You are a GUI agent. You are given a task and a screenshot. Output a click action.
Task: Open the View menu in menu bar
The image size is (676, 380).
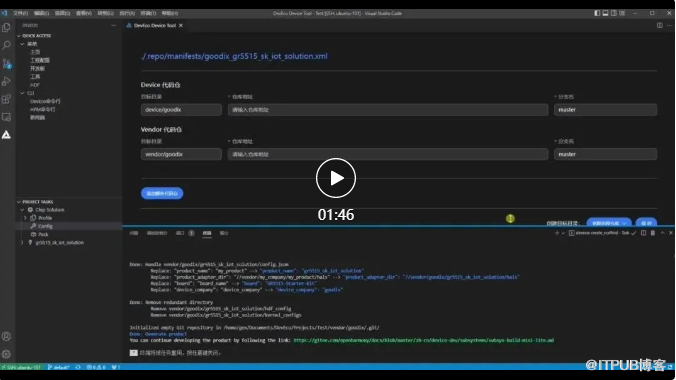coord(84,13)
